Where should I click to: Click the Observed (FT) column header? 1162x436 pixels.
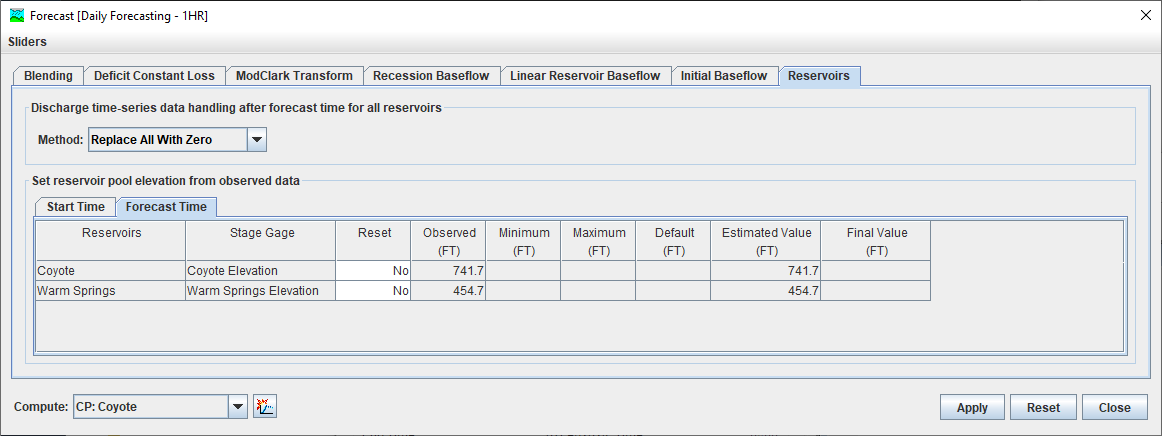point(449,241)
